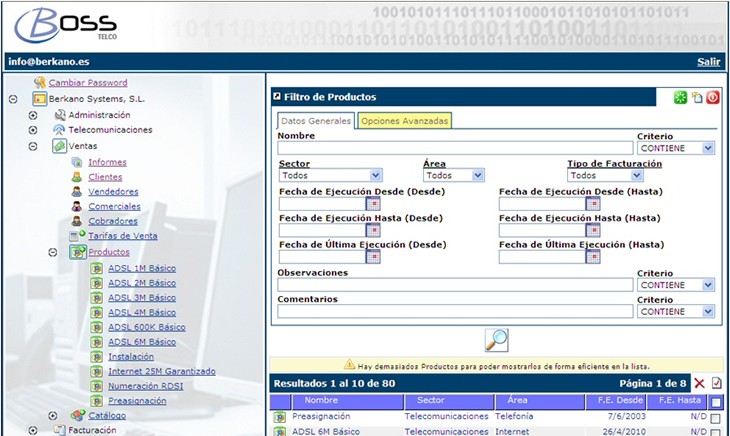
Task: Click the Nombre text input field
Action: click(455, 148)
